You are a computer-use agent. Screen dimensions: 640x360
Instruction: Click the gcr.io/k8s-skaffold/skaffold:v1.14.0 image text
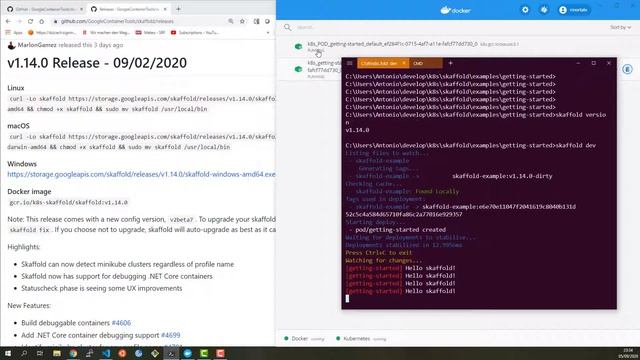click(69, 202)
